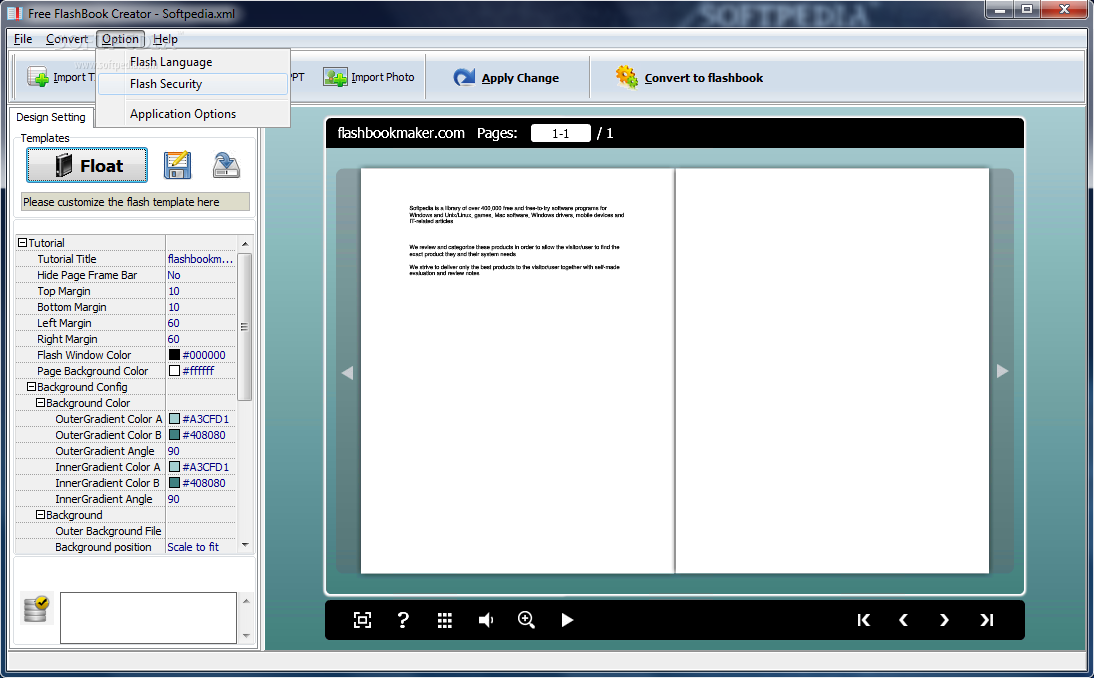
Task: Edit the Tutorial Title value field
Action: [x=201, y=259]
